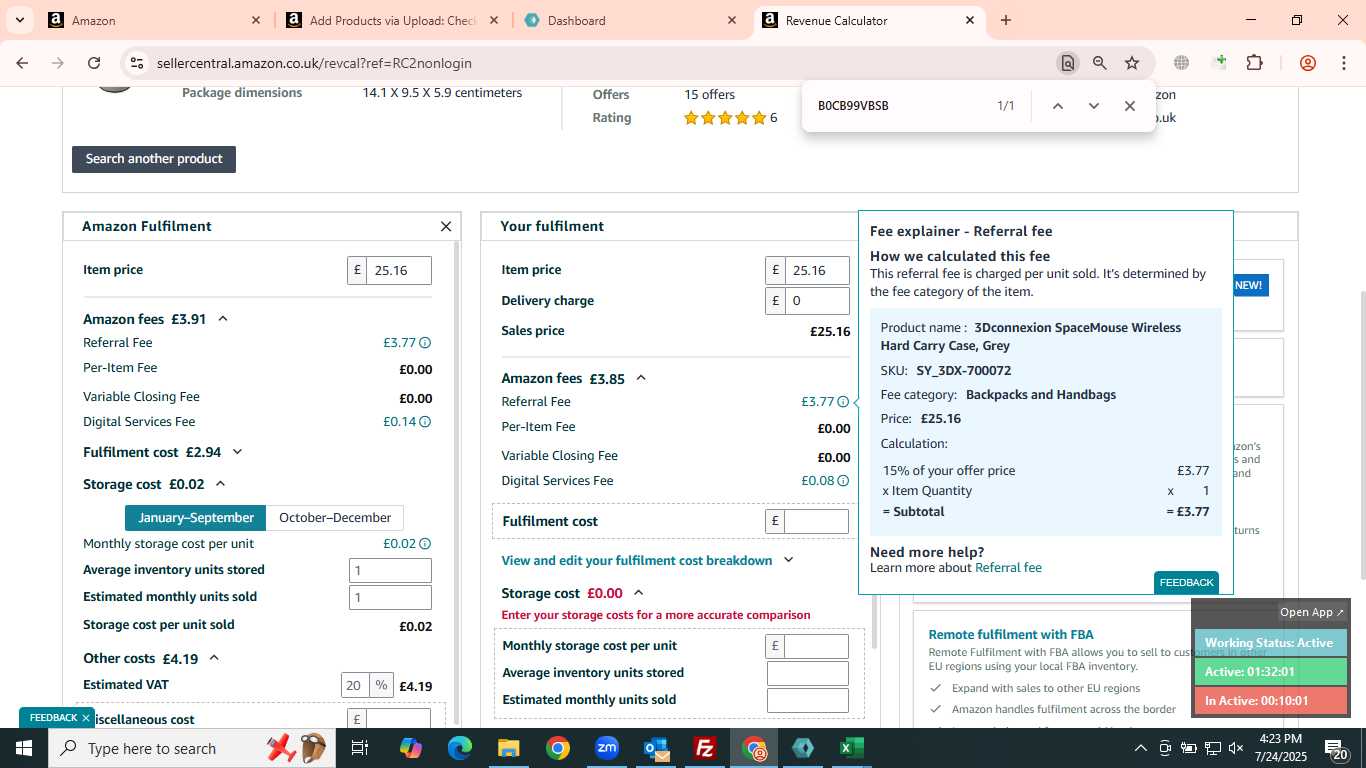
Task: Open Microsoft Edge from the taskbar
Action: coord(460,748)
